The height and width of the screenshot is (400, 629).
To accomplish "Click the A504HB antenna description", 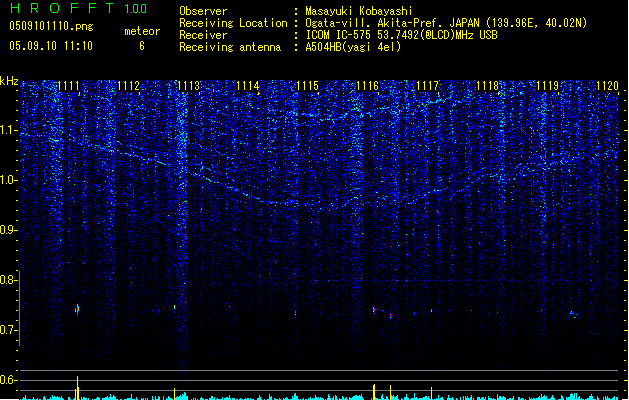I will pyautogui.click(x=353, y=46).
